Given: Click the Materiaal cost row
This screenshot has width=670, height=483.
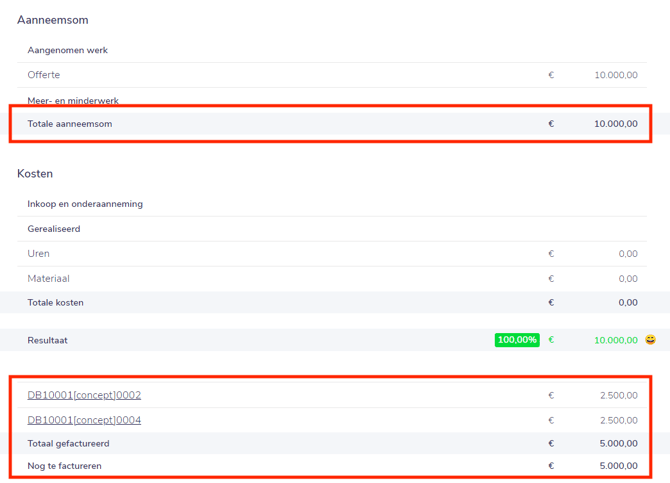Looking at the screenshot, I should point(332,279).
